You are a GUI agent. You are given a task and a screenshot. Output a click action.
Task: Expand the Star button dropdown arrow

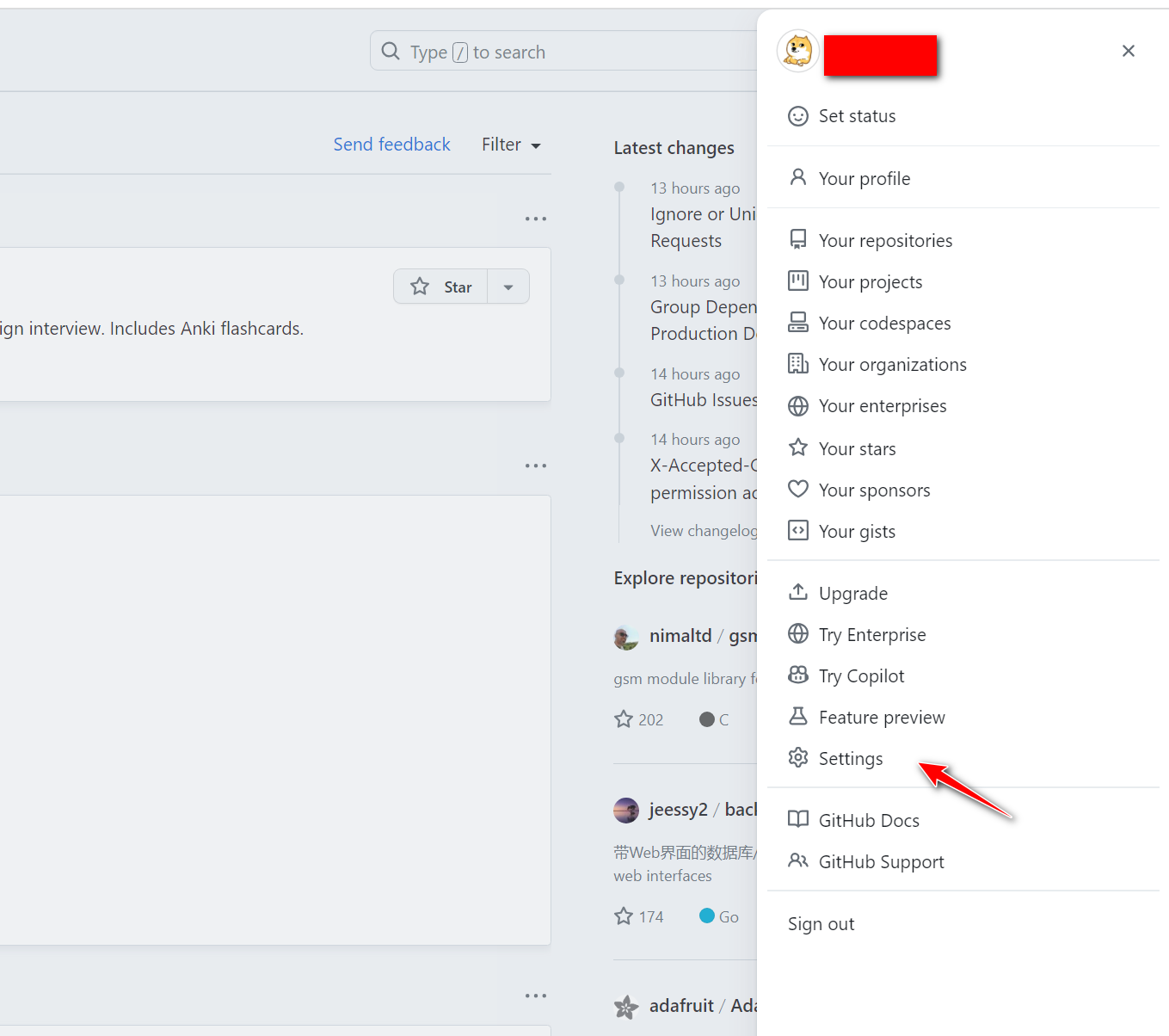coord(508,287)
